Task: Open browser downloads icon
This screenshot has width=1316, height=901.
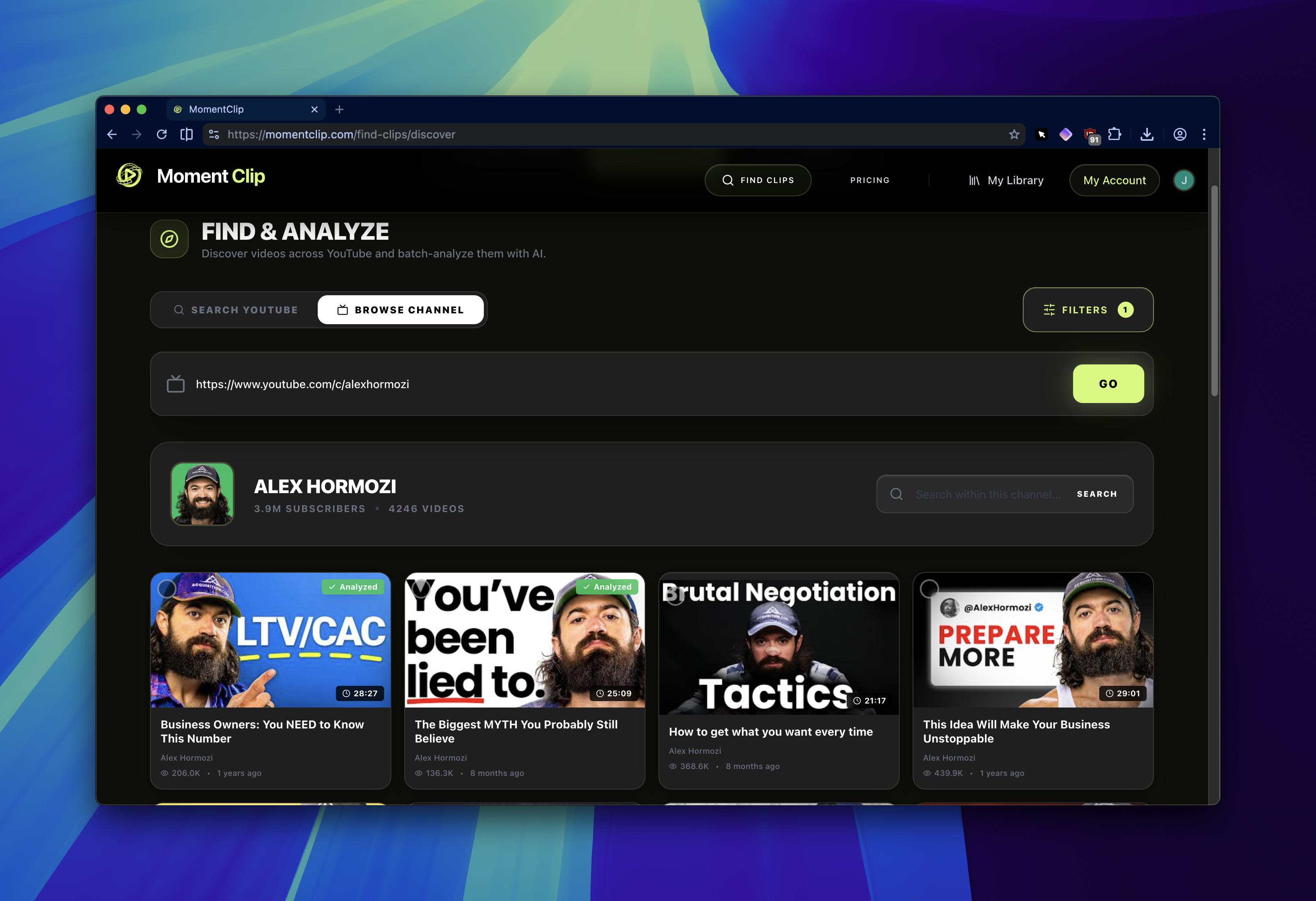Action: pyautogui.click(x=1147, y=135)
